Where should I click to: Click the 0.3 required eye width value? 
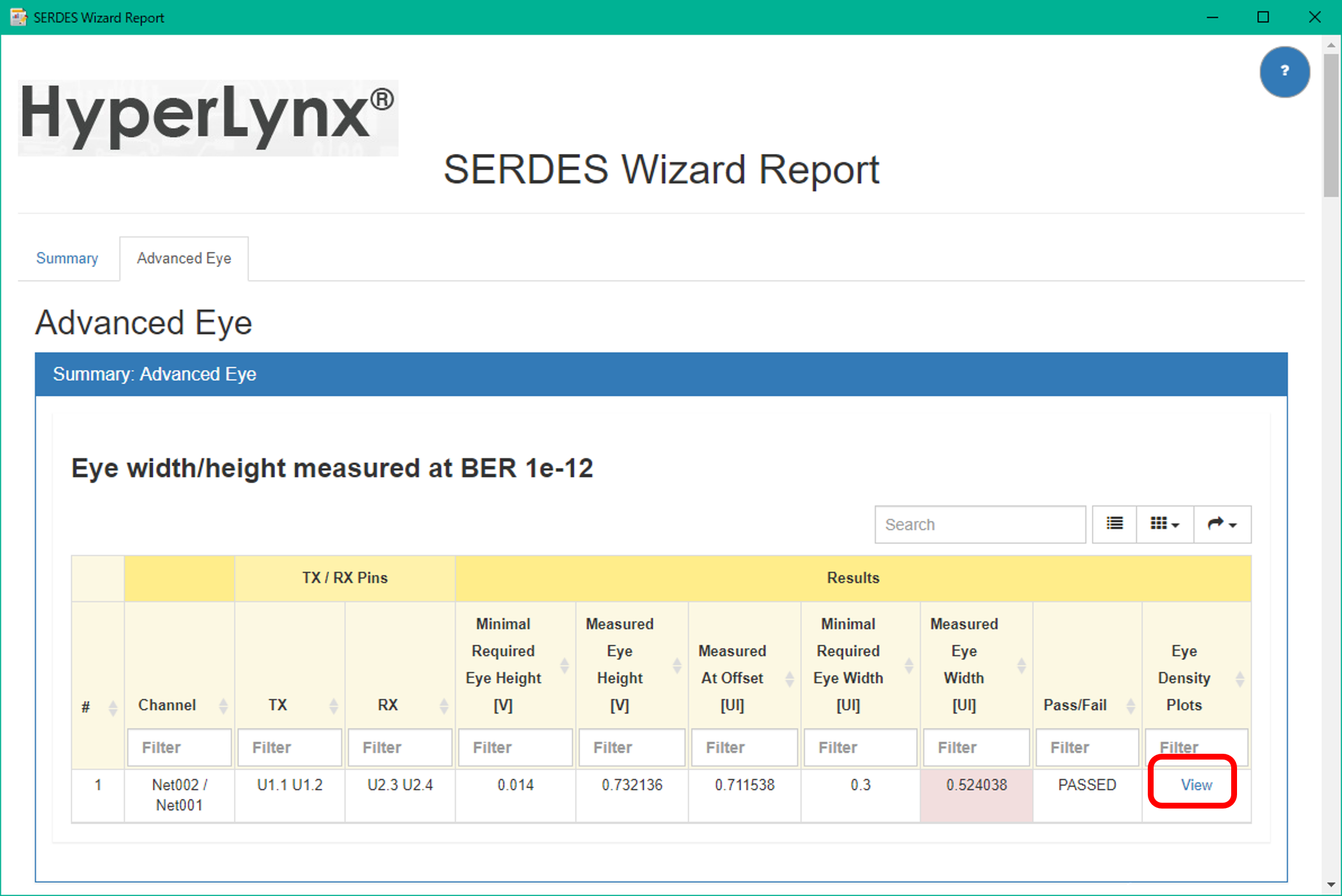tap(860, 785)
